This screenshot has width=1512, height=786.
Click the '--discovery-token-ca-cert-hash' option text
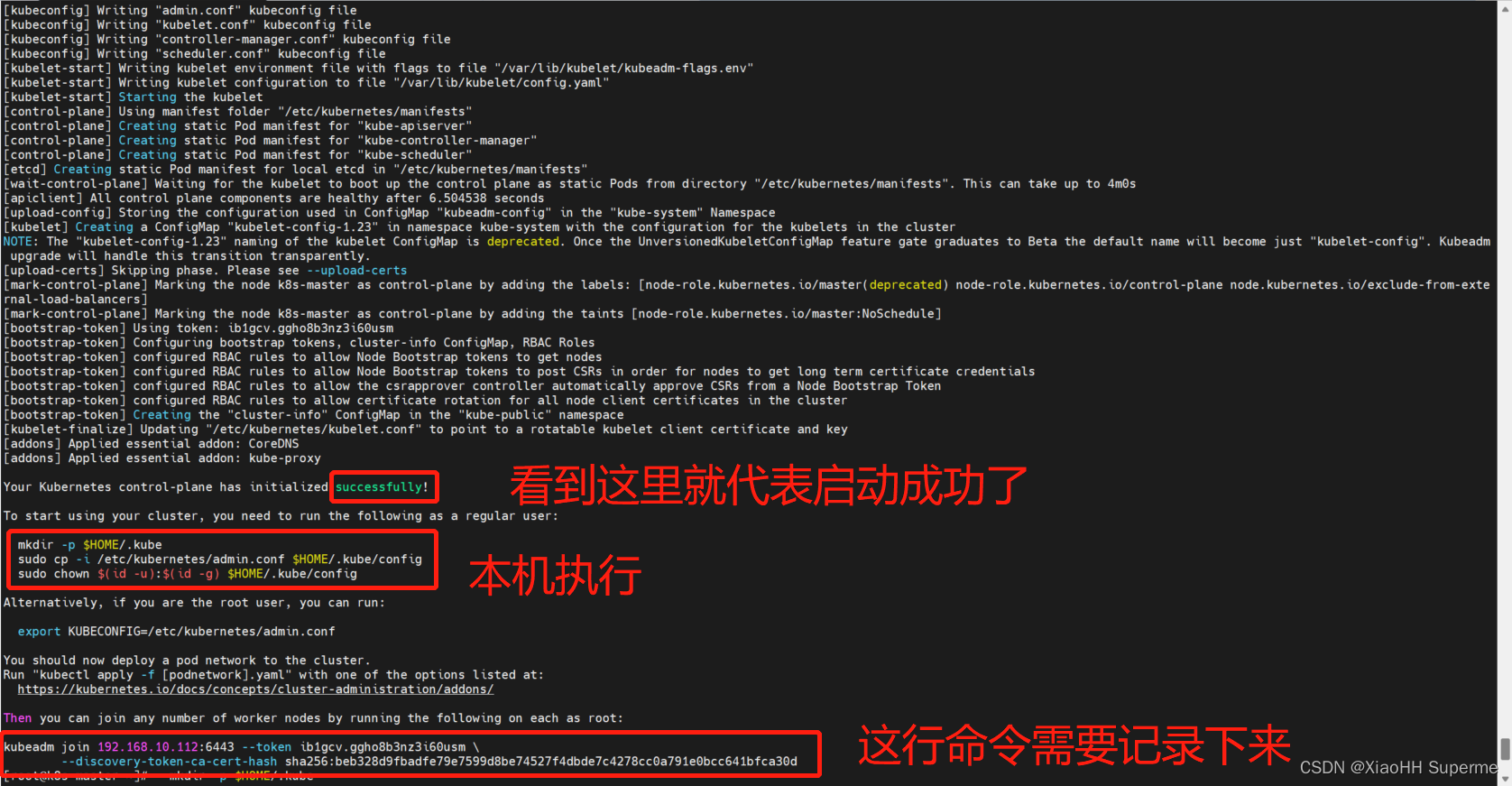[170, 762]
